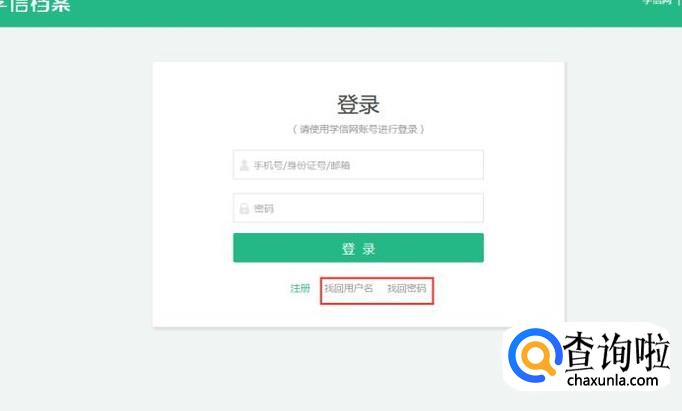Screen dimensions: 682x411
Task: Open the 注册 registration link
Action: point(300,288)
